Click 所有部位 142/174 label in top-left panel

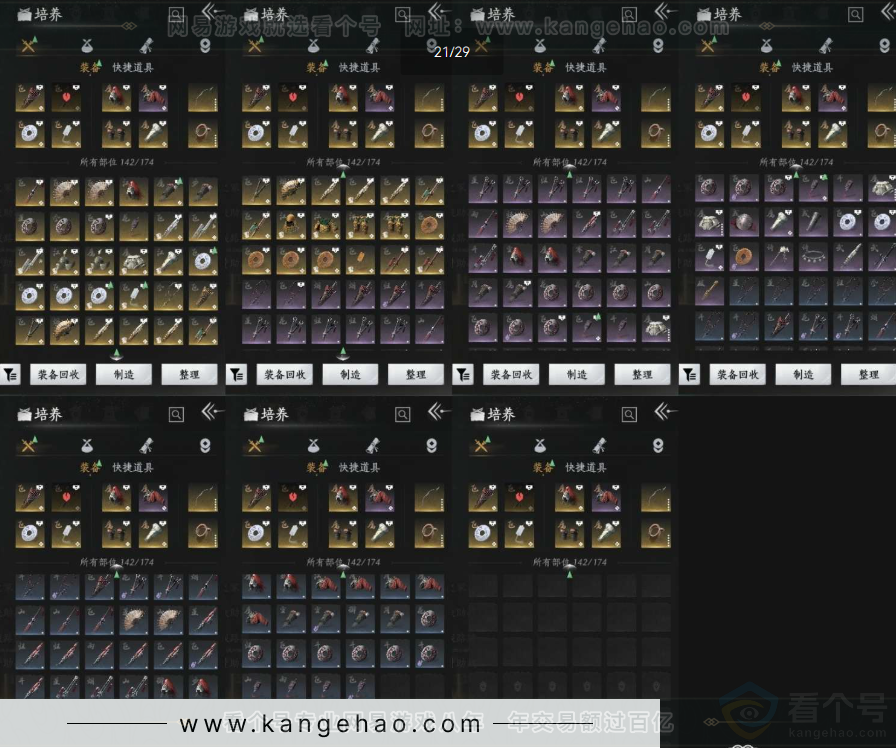point(117,162)
